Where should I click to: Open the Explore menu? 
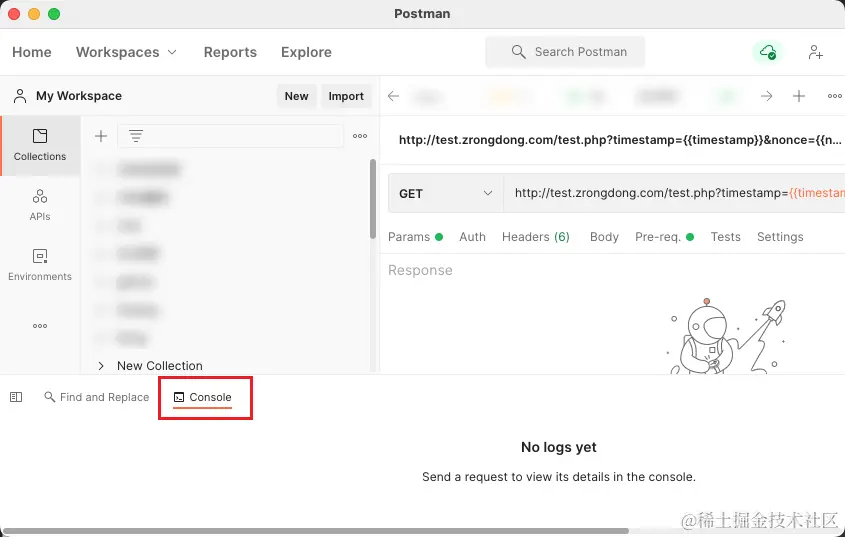(x=306, y=52)
